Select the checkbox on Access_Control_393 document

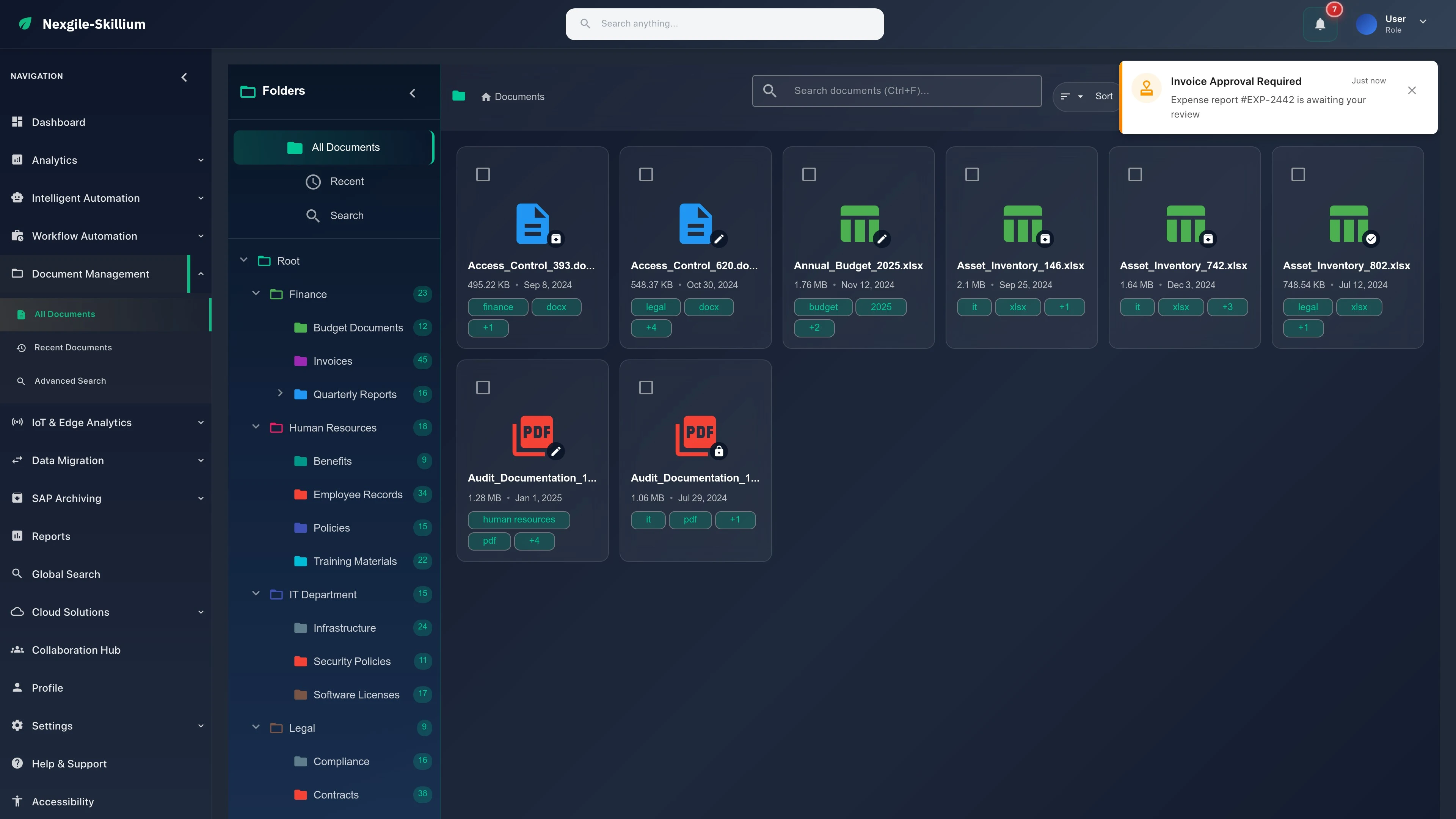click(483, 174)
